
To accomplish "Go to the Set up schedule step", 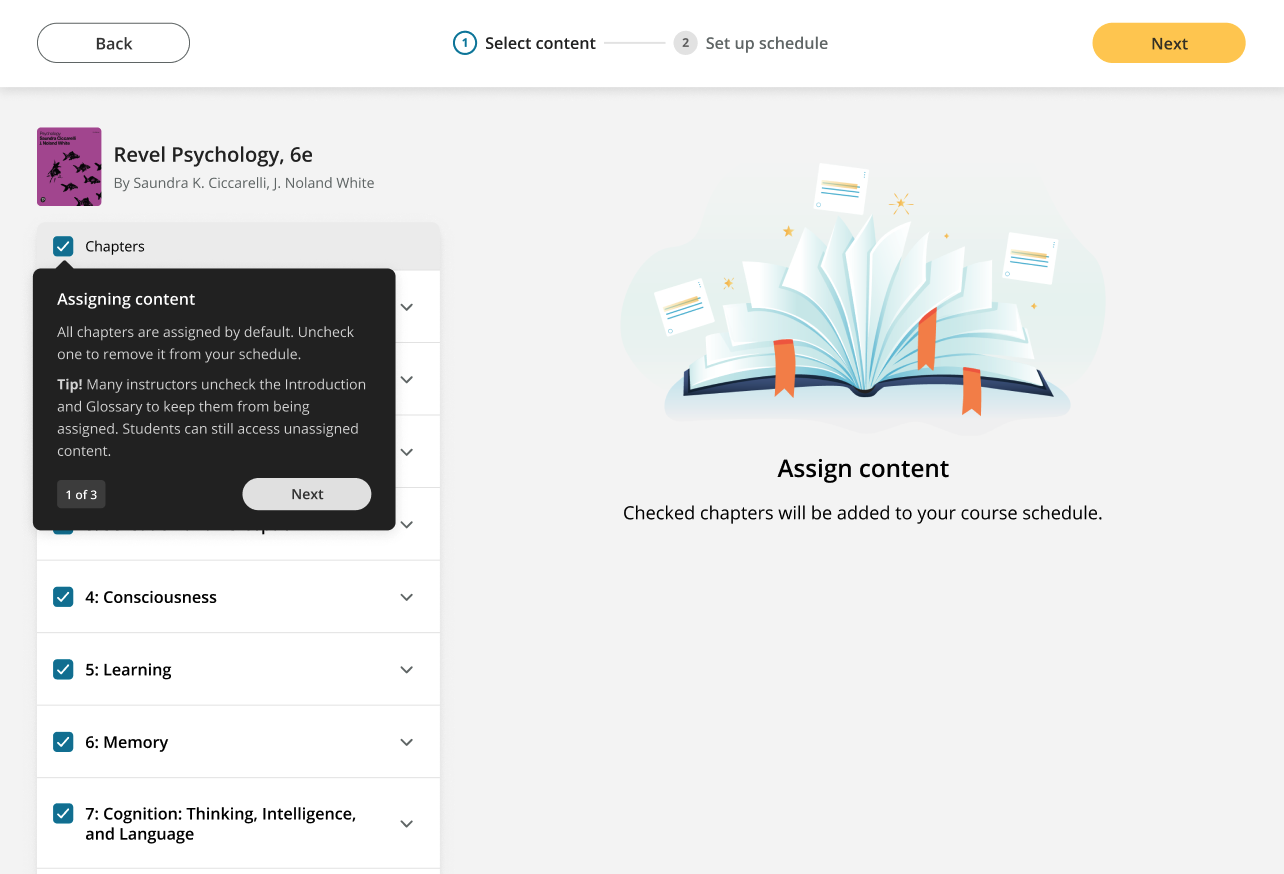I will (x=766, y=43).
